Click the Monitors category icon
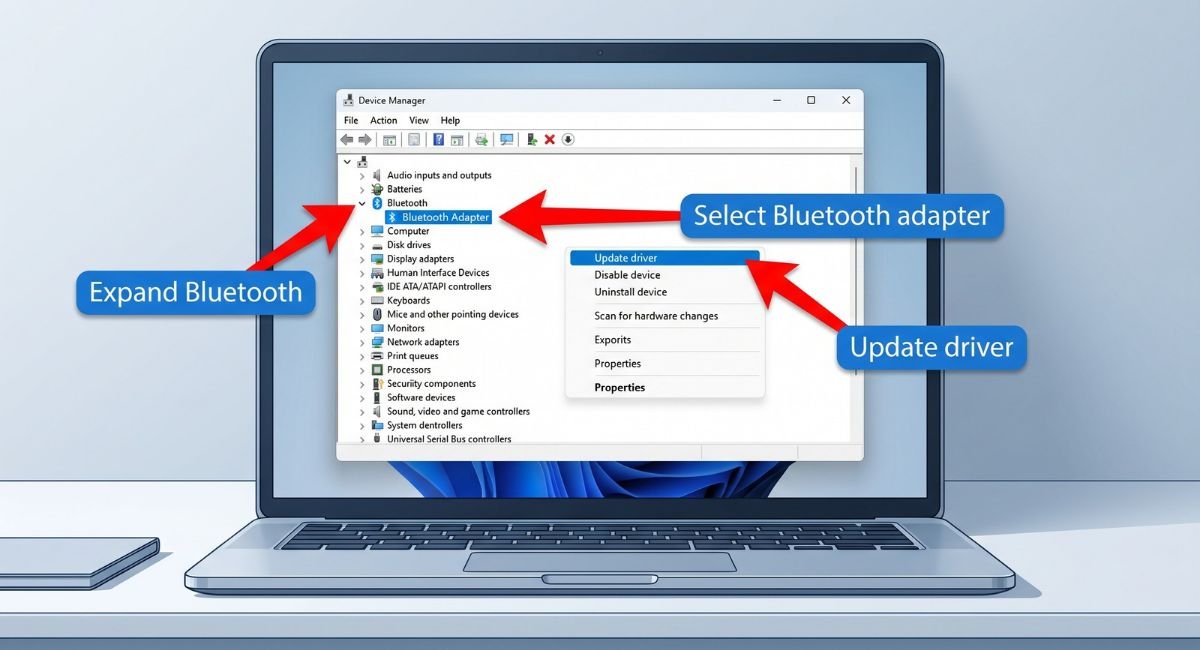This screenshot has width=1200, height=650. coord(377,328)
